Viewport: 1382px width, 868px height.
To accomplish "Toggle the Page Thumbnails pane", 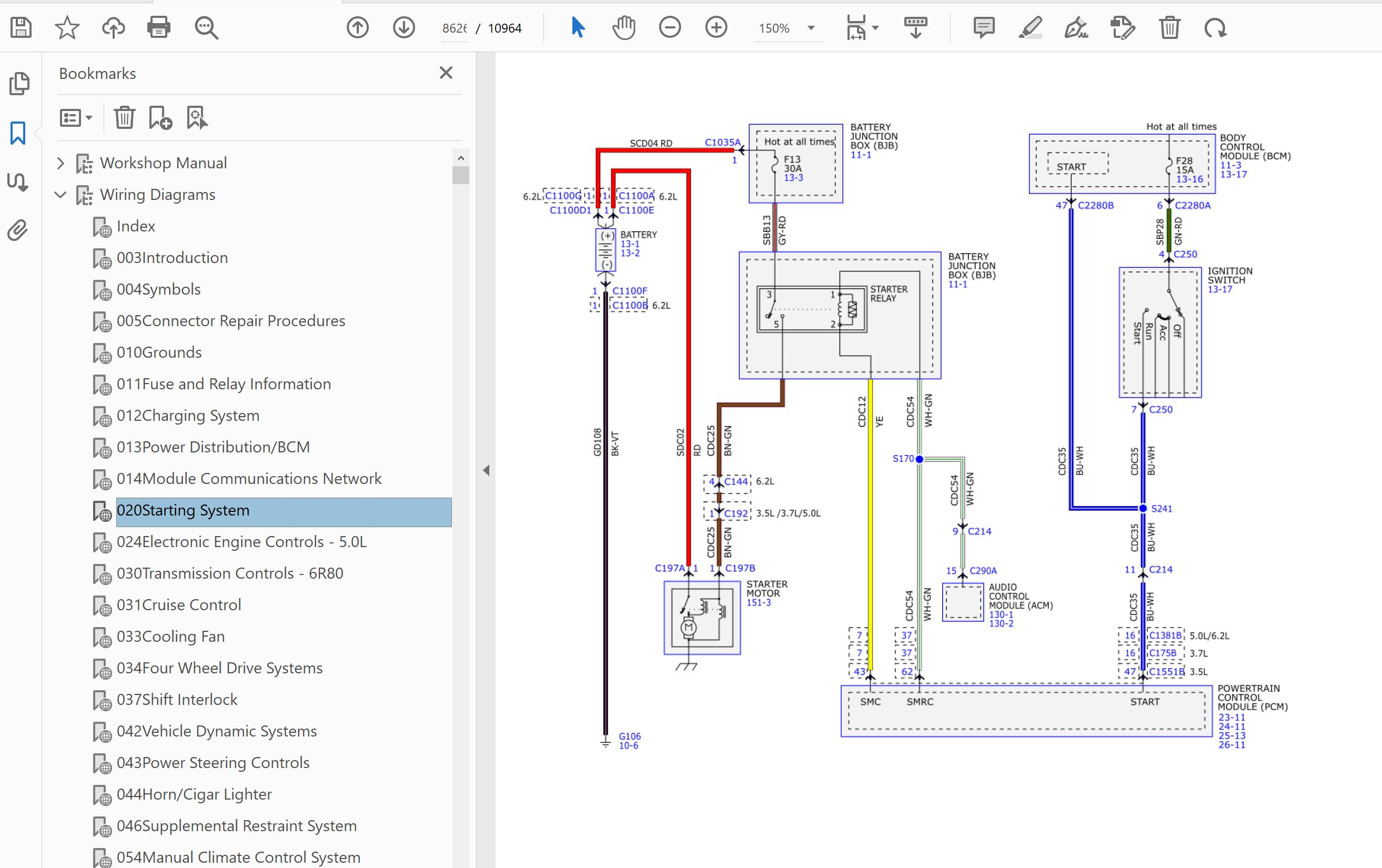I will click(19, 84).
